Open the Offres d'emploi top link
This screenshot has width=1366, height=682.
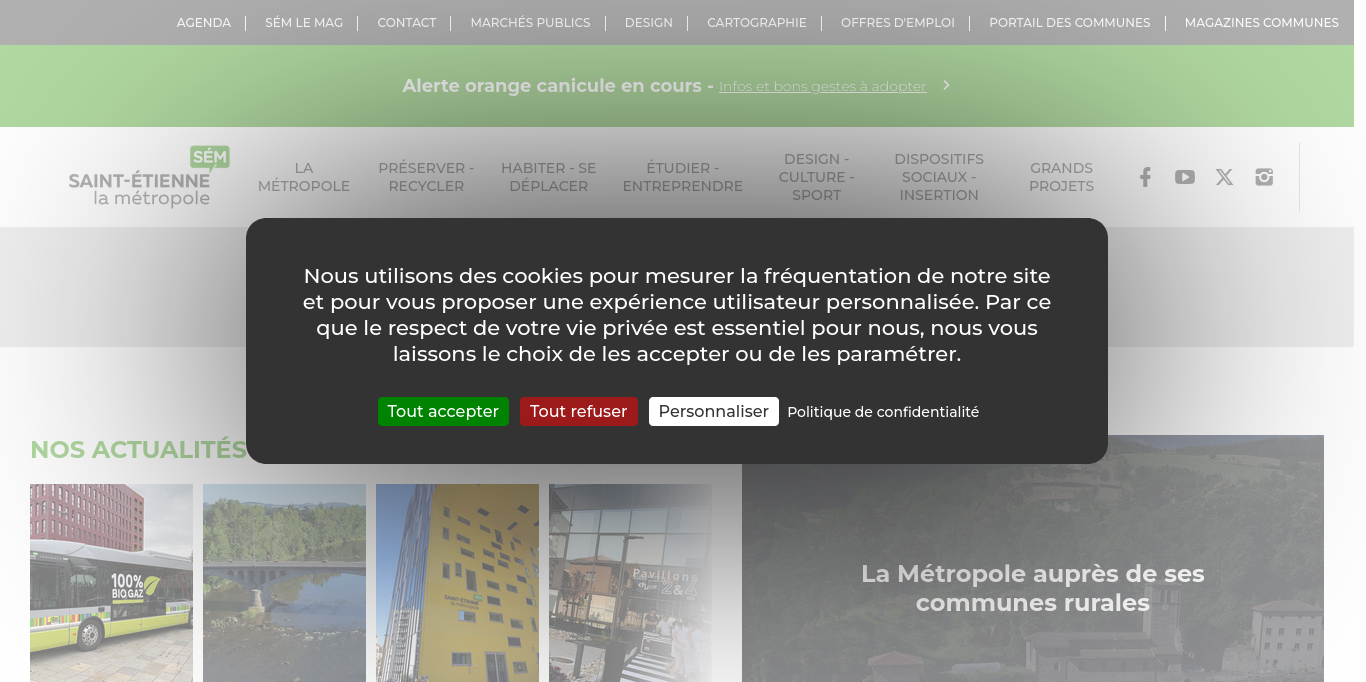[898, 22]
